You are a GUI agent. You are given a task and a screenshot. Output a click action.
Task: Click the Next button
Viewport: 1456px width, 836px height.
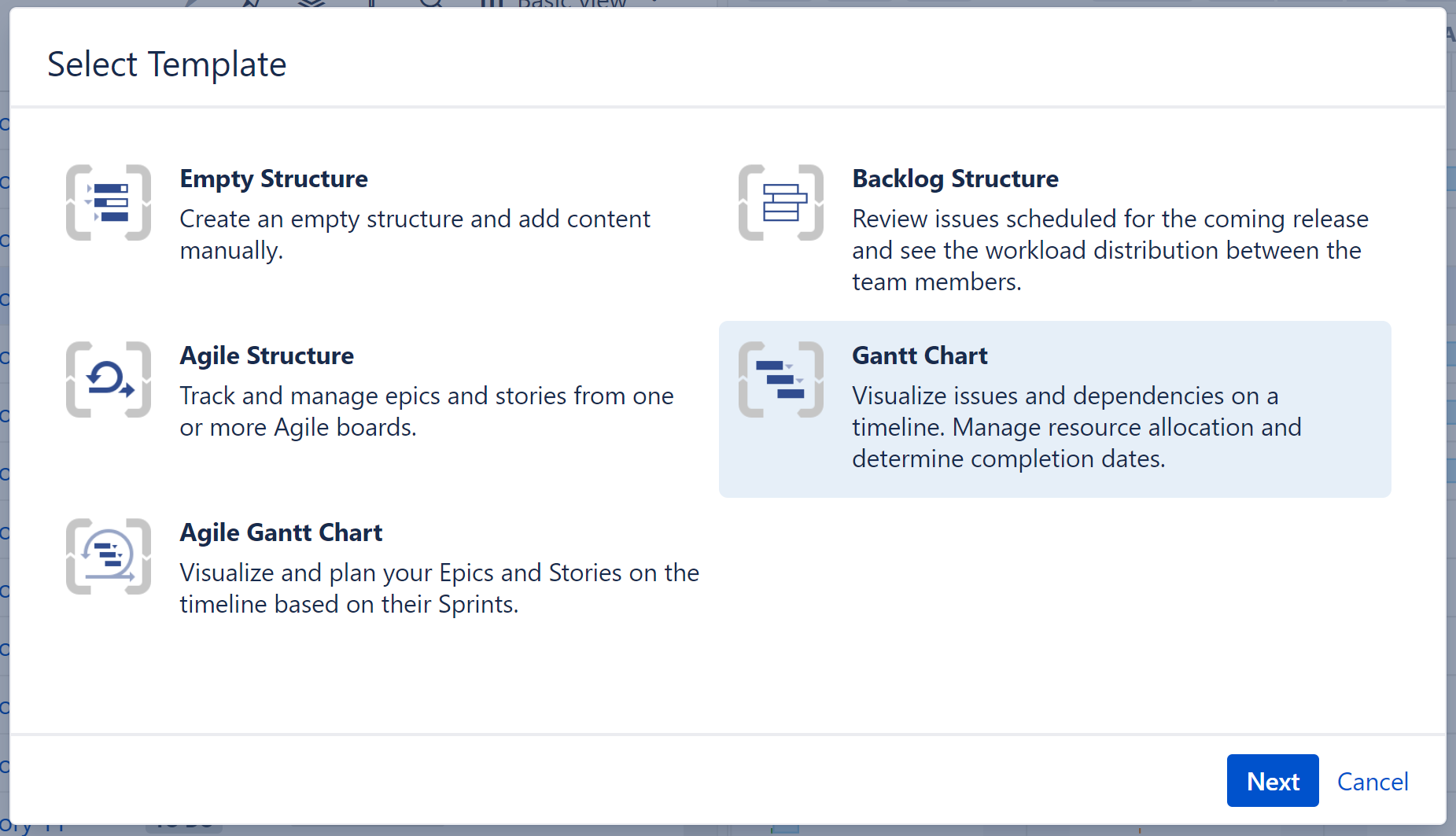point(1273,781)
